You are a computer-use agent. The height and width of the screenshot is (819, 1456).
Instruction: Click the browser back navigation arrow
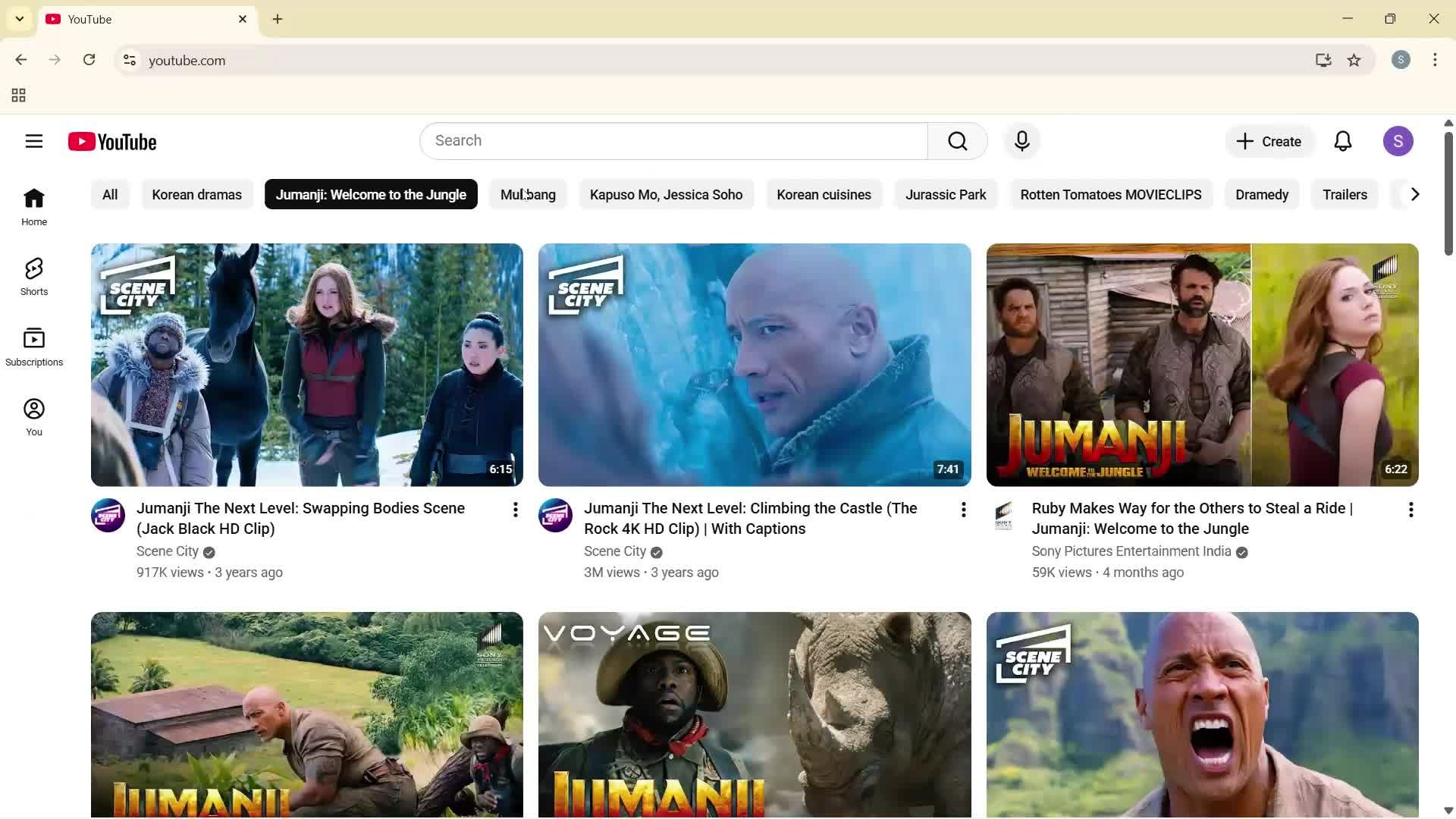pos(20,60)
